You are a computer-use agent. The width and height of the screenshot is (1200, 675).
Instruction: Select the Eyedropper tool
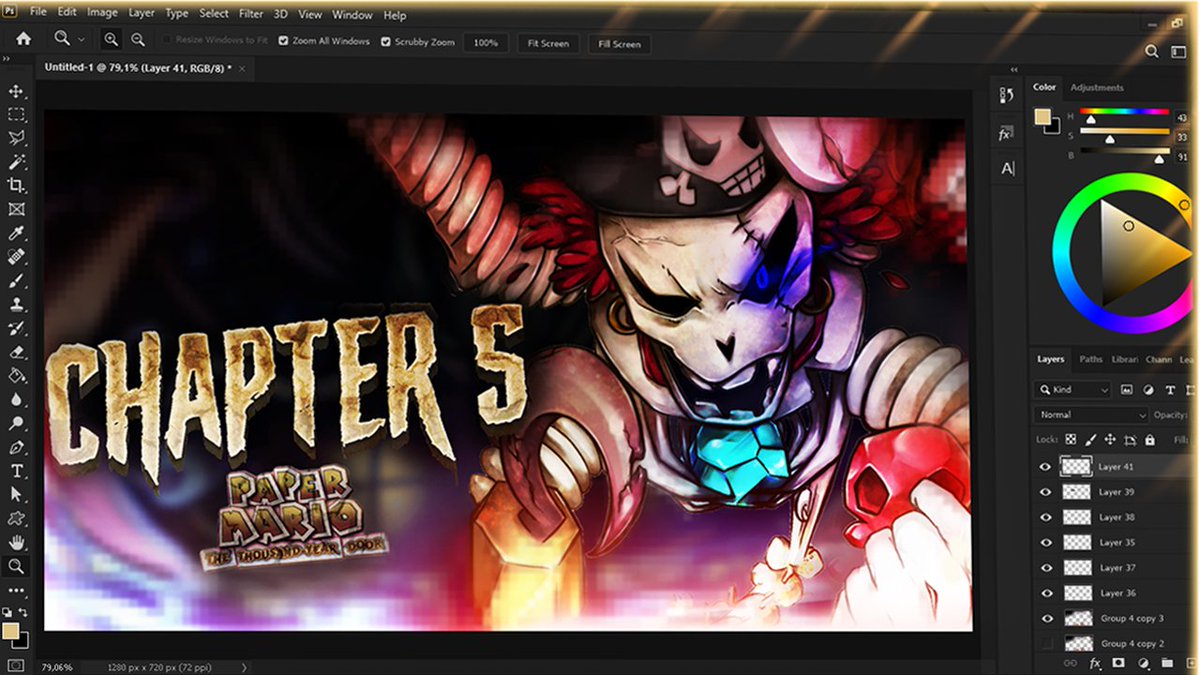point(17,234)
